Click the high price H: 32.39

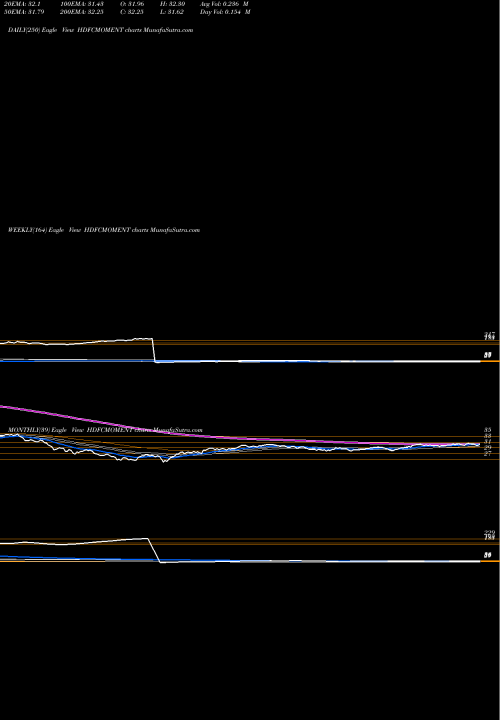click(173, 4)
